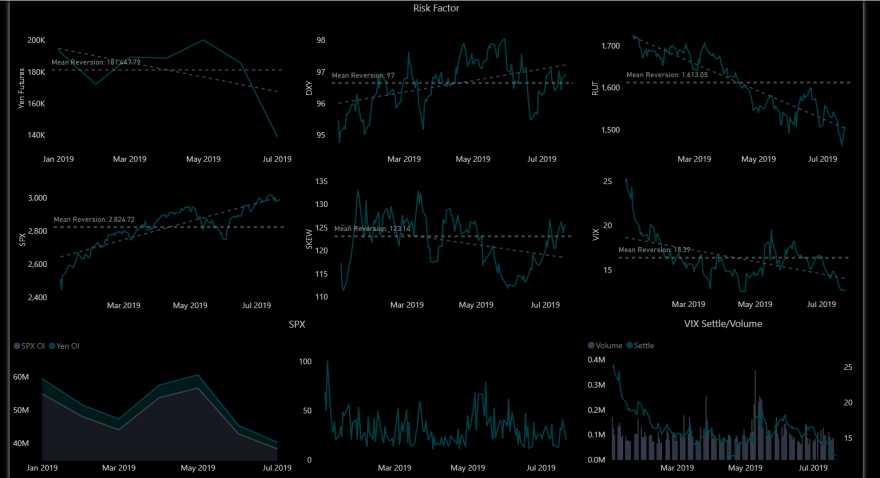880x478 pixels.
Task: Click the 98 value on DXY axis
Action: click(x=320, y=40)
